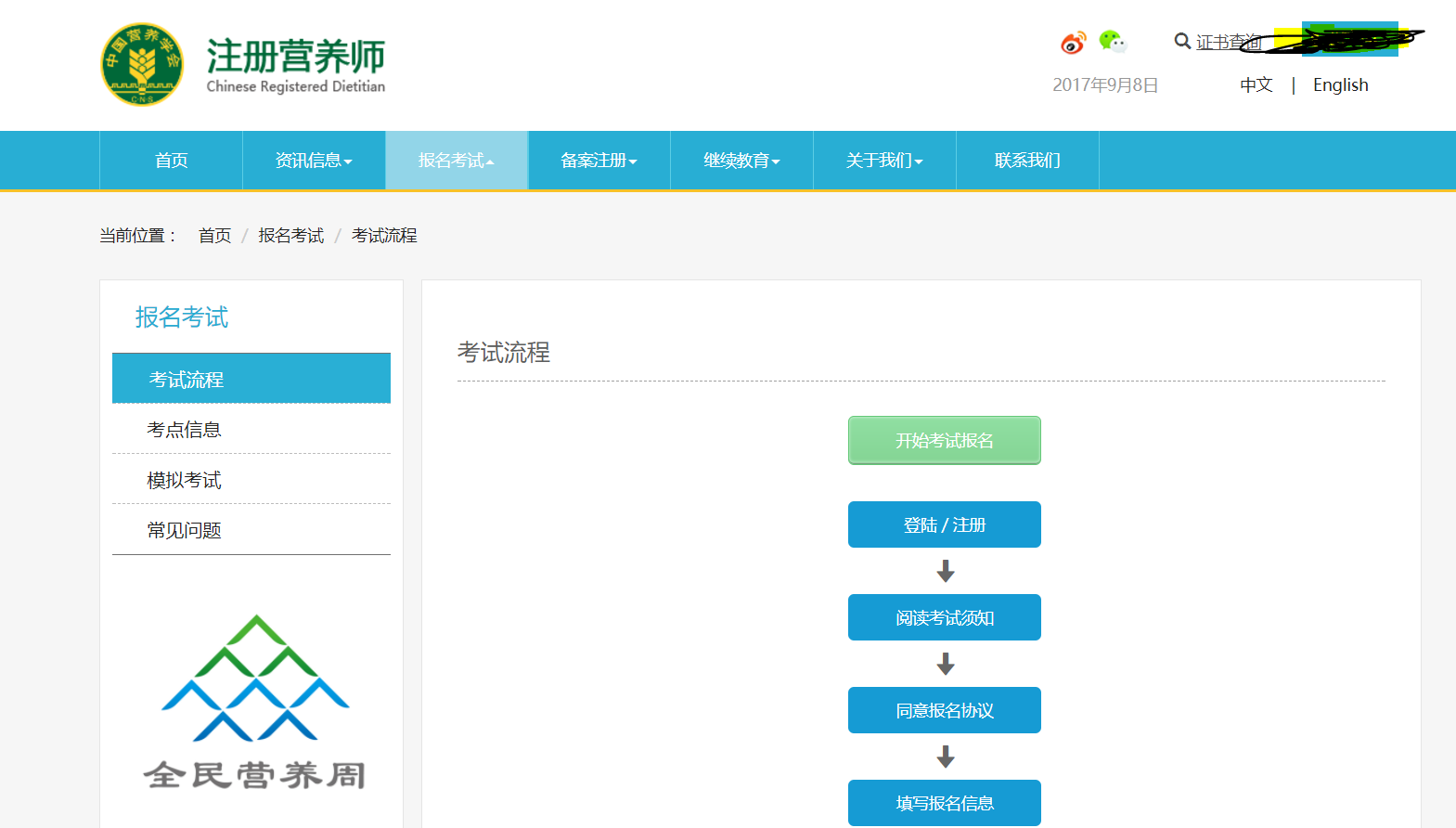Screen dimensions: 1456x828
Task: Open 联系我们 in the navigation bar
Action: click(1028, 161)
